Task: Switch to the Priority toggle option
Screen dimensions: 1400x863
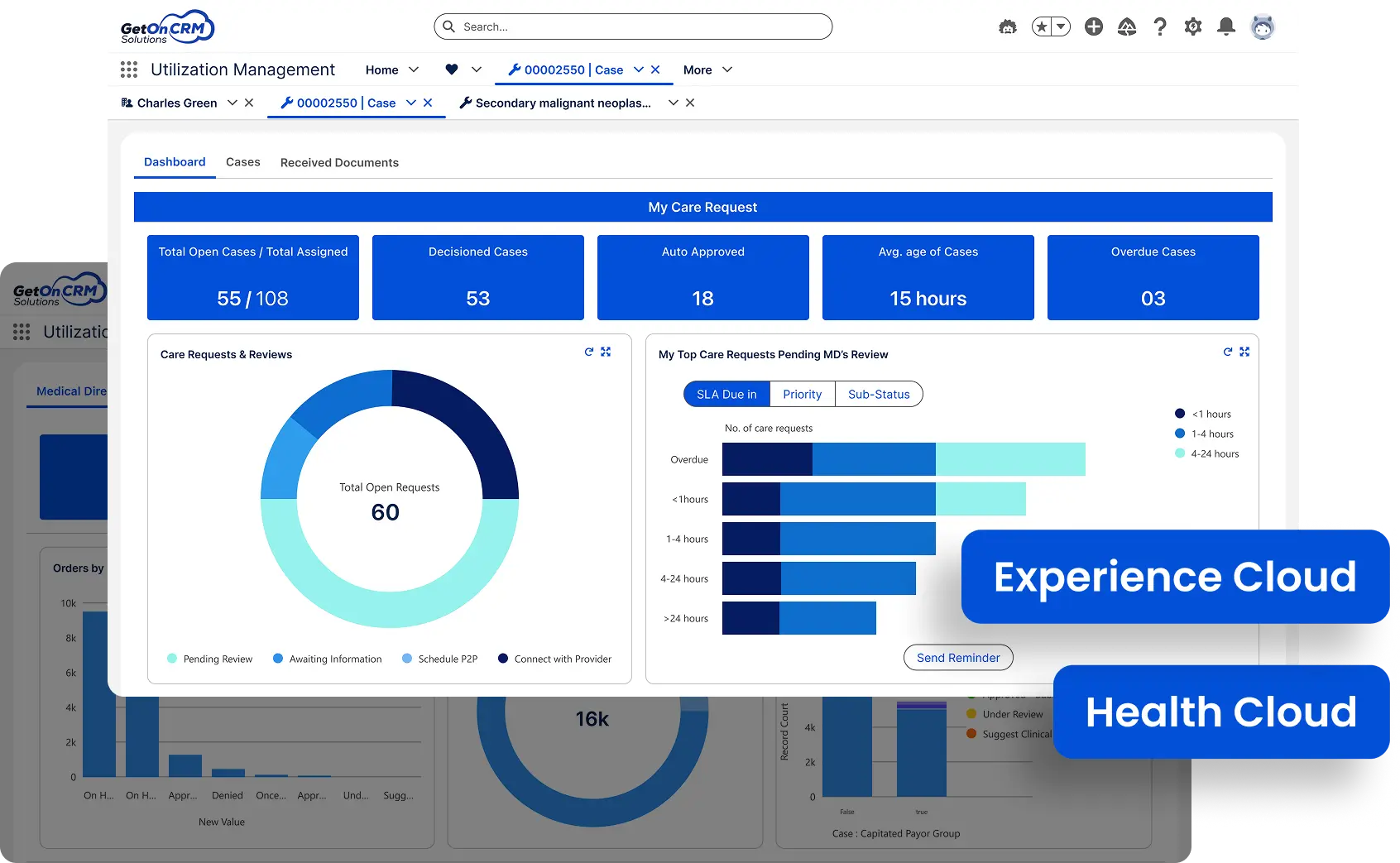Action: [x=802, y=394]
